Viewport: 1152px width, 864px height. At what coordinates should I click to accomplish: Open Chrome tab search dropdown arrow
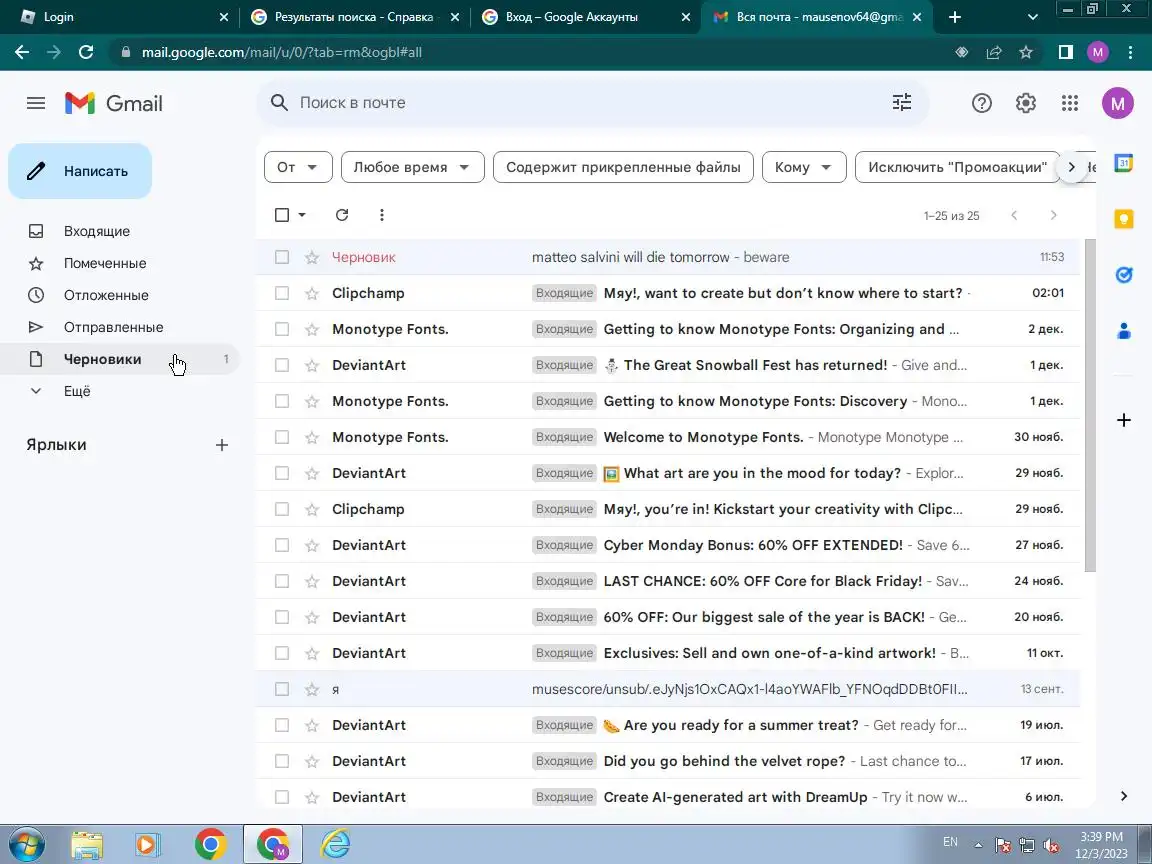pos(1032,17)
